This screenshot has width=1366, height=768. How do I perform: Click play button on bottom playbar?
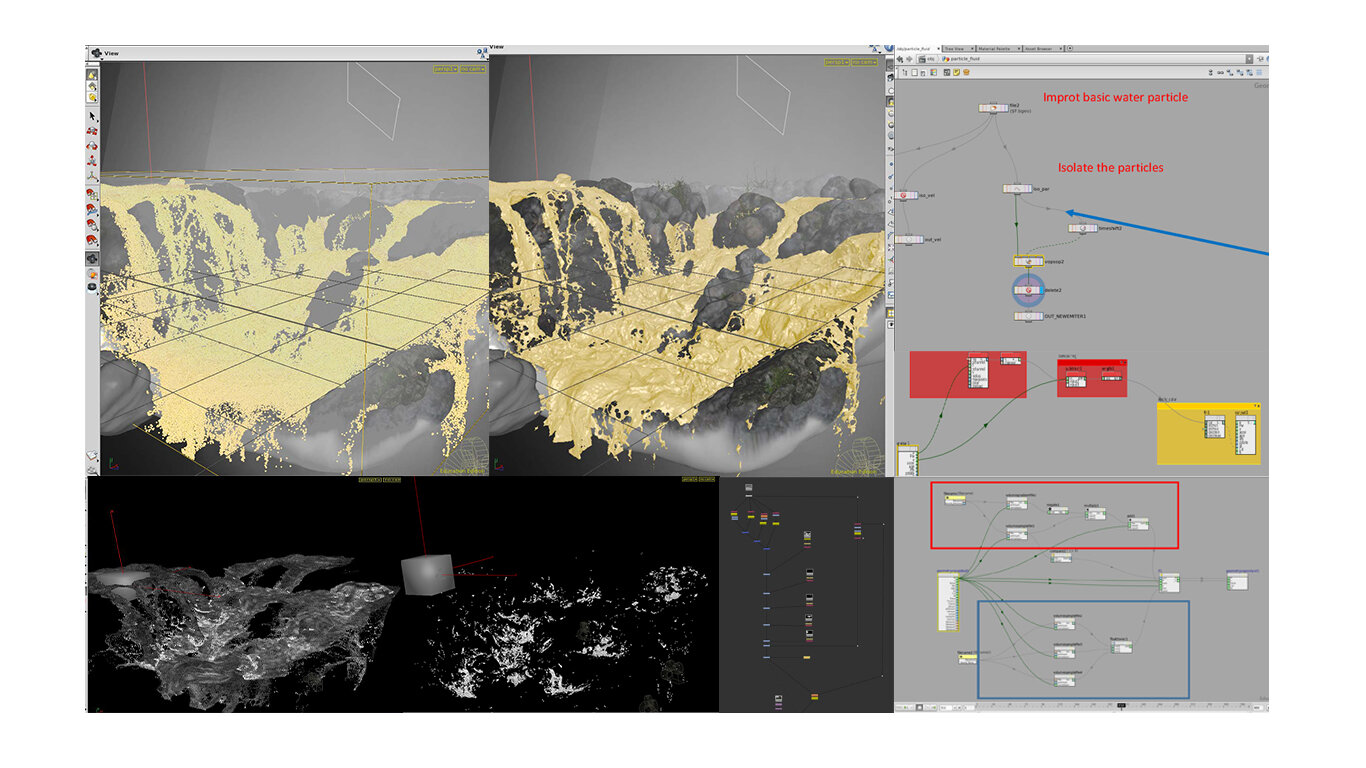928,707
